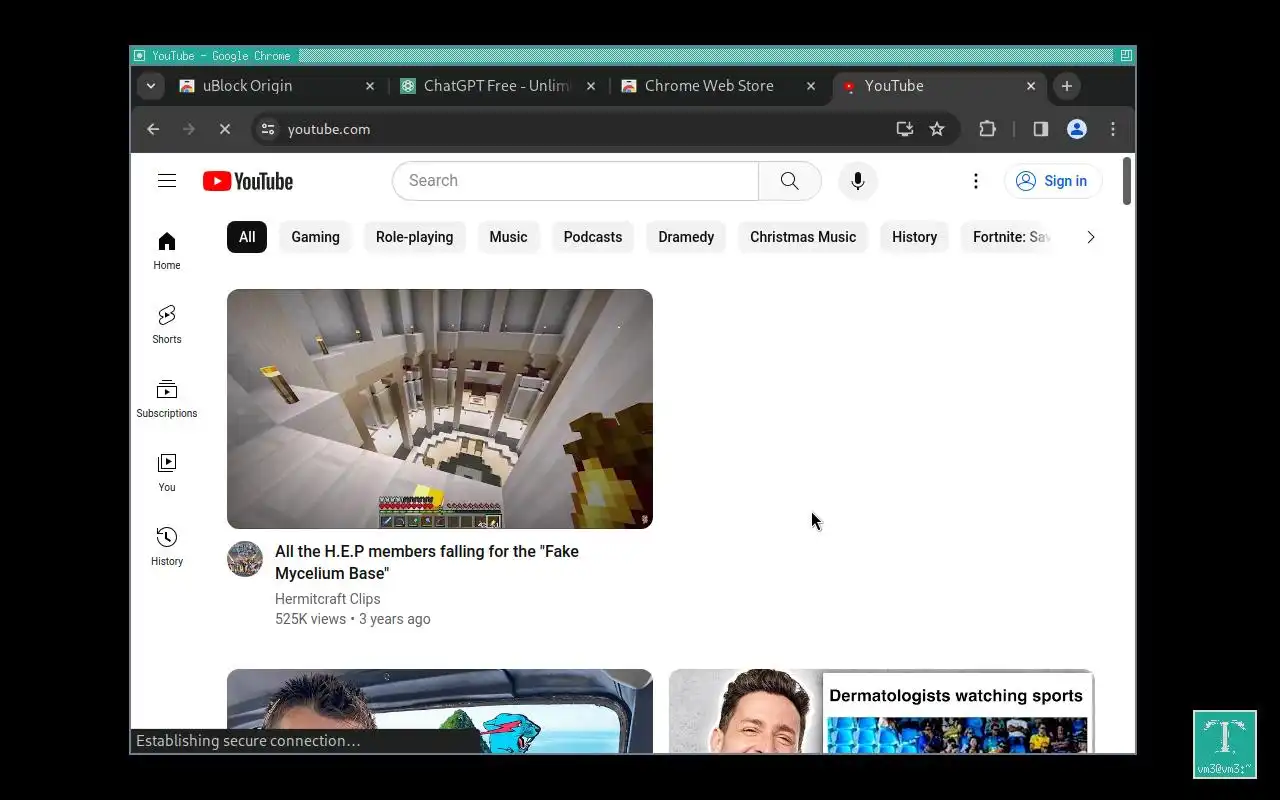Image resolution: width=1280 pixels, height=800 pixels.
Task: Go to Home in the sidebar
Action: pyautogui.click(x=167, y=250)
